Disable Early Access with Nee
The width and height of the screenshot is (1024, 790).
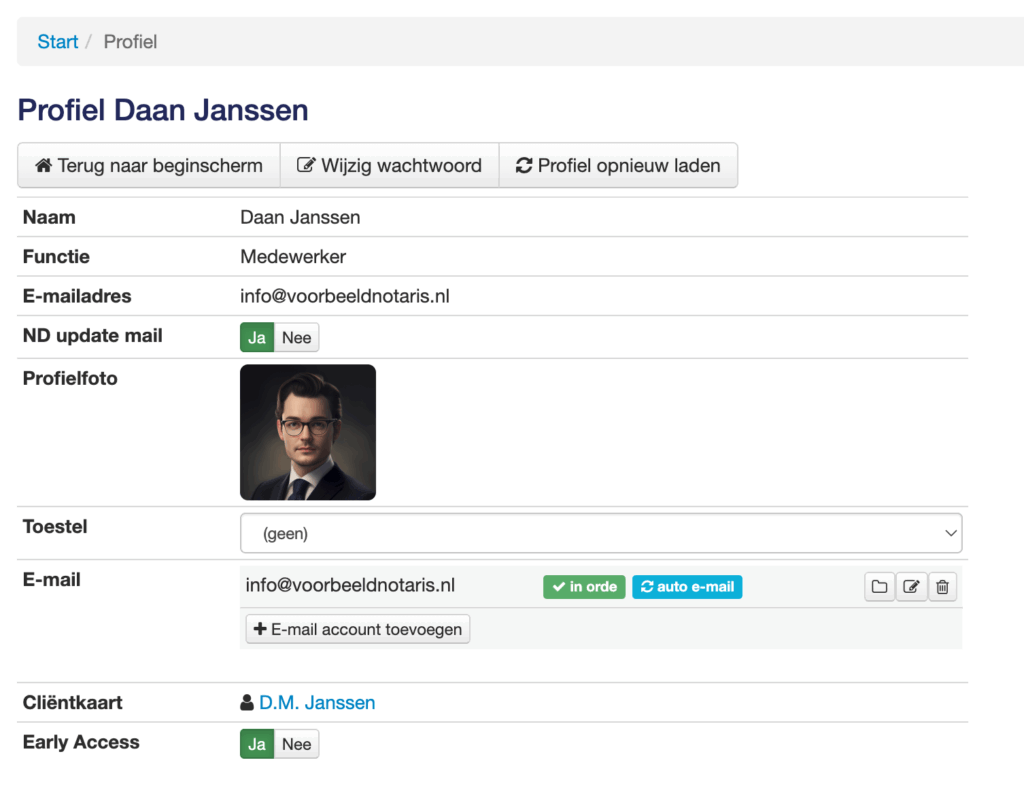click(x=297, y=744)
